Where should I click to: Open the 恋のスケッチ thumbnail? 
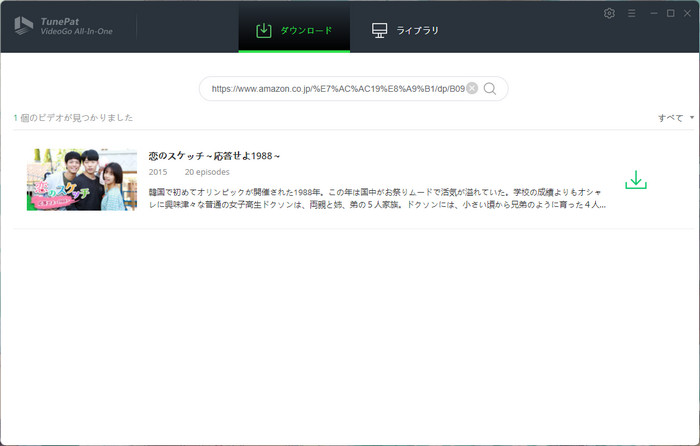tap(82, 179)
